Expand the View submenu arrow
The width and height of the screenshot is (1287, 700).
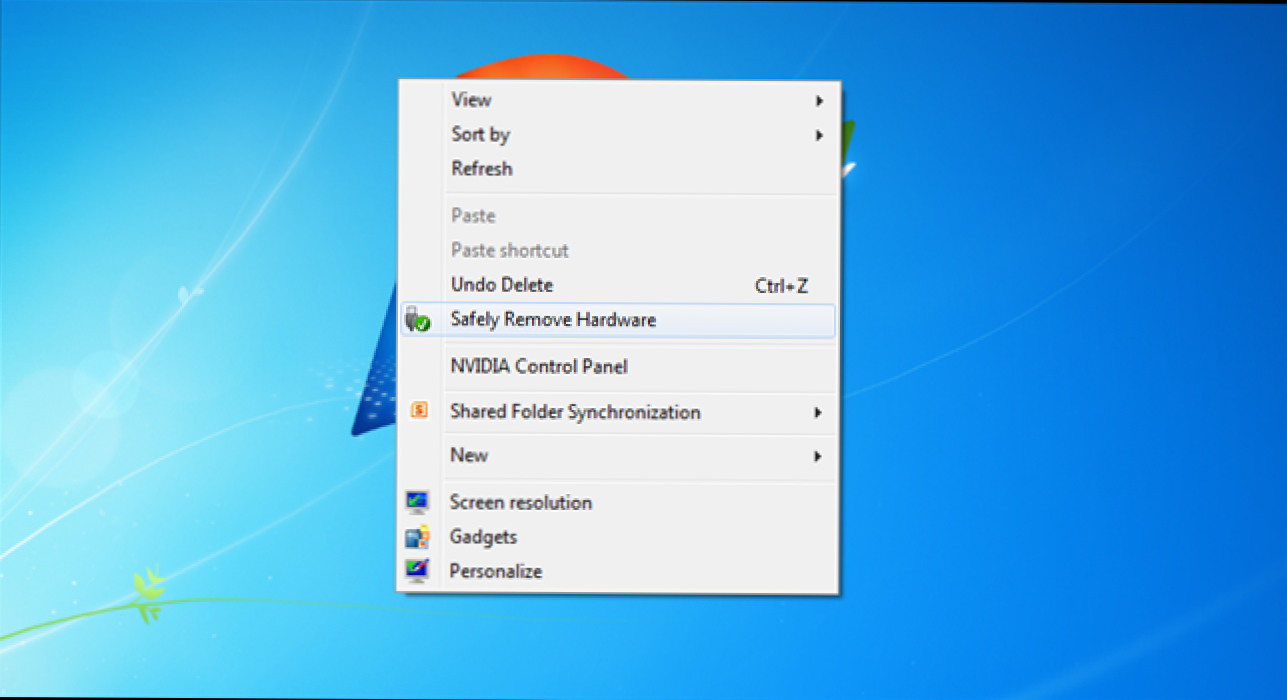pyautogui.click(x=818, y=101)
